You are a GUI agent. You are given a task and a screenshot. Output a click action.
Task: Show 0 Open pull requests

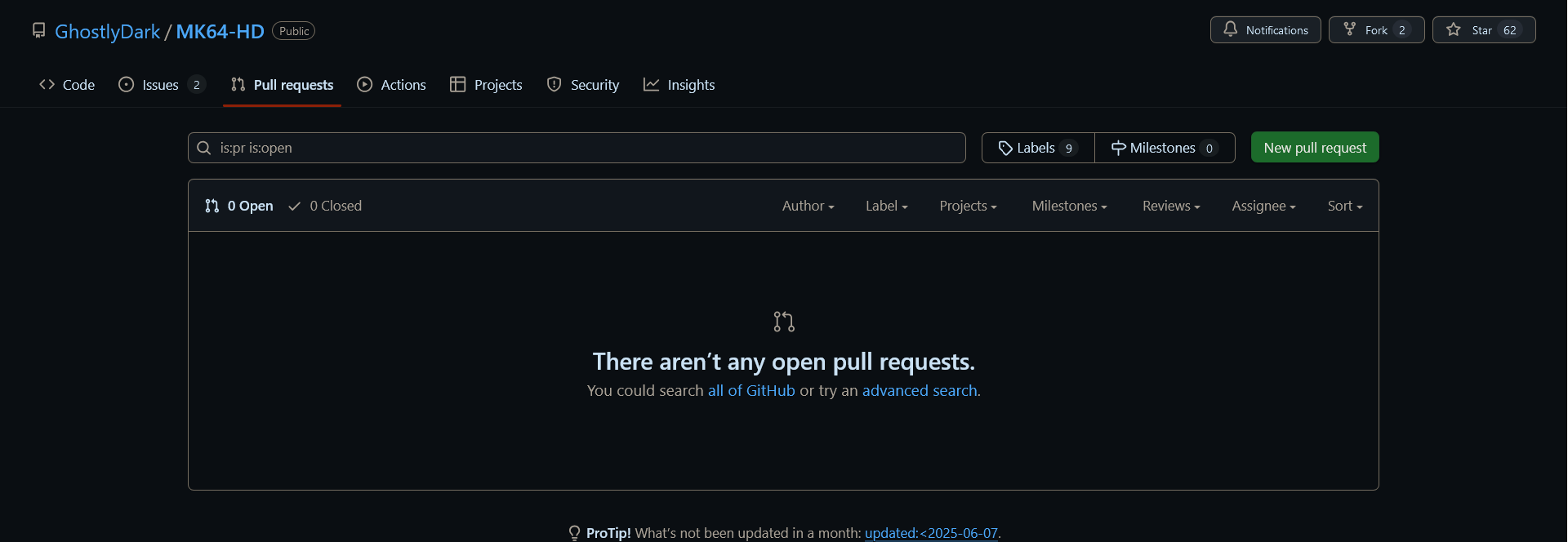(238, 206)
